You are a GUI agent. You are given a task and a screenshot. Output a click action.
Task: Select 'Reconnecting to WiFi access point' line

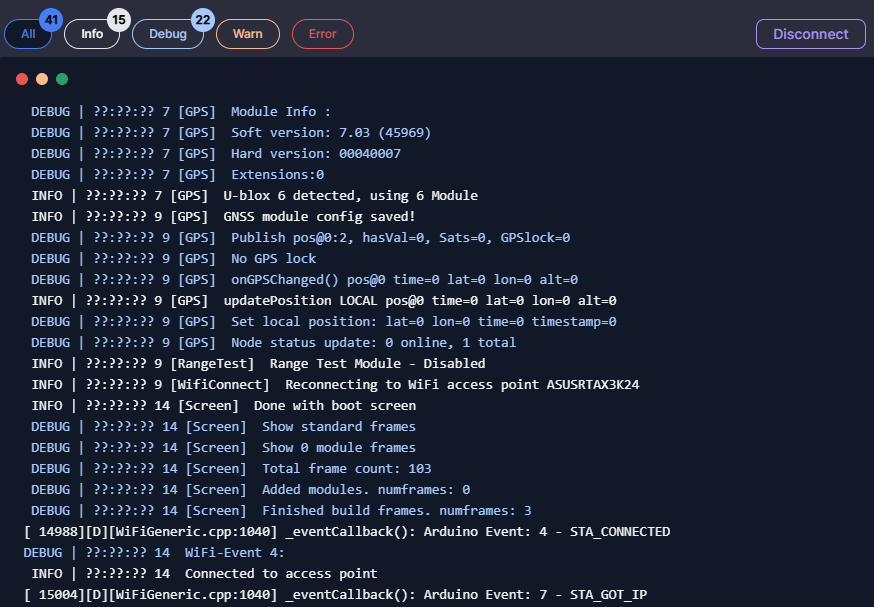coord(335,385)
